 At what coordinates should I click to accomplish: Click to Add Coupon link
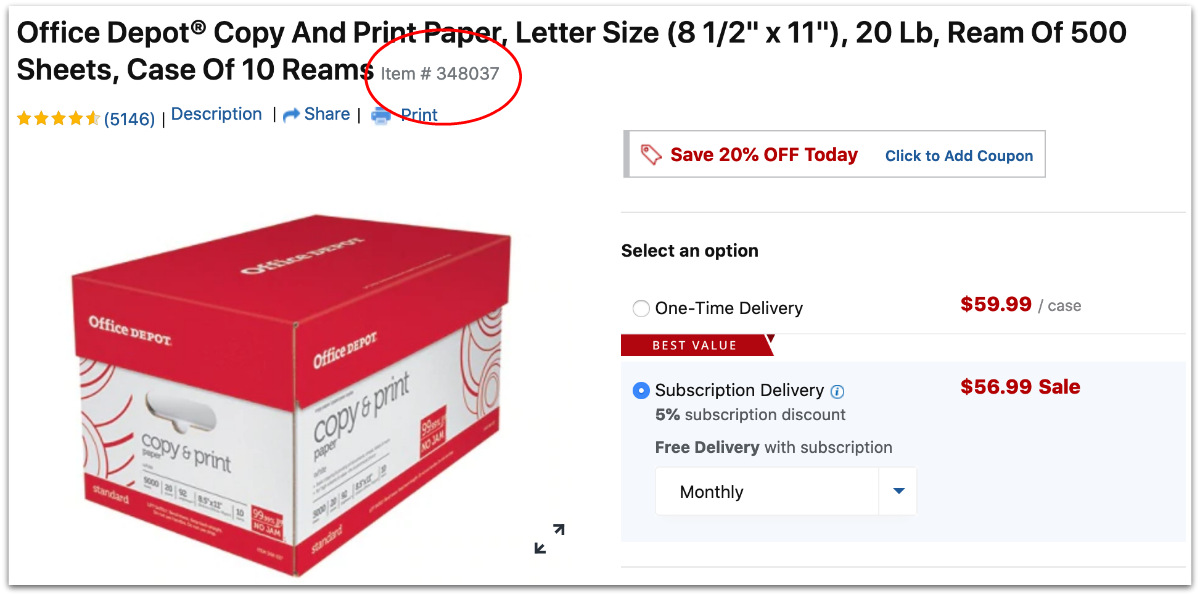pyautogui.click(x=959, y=156)
